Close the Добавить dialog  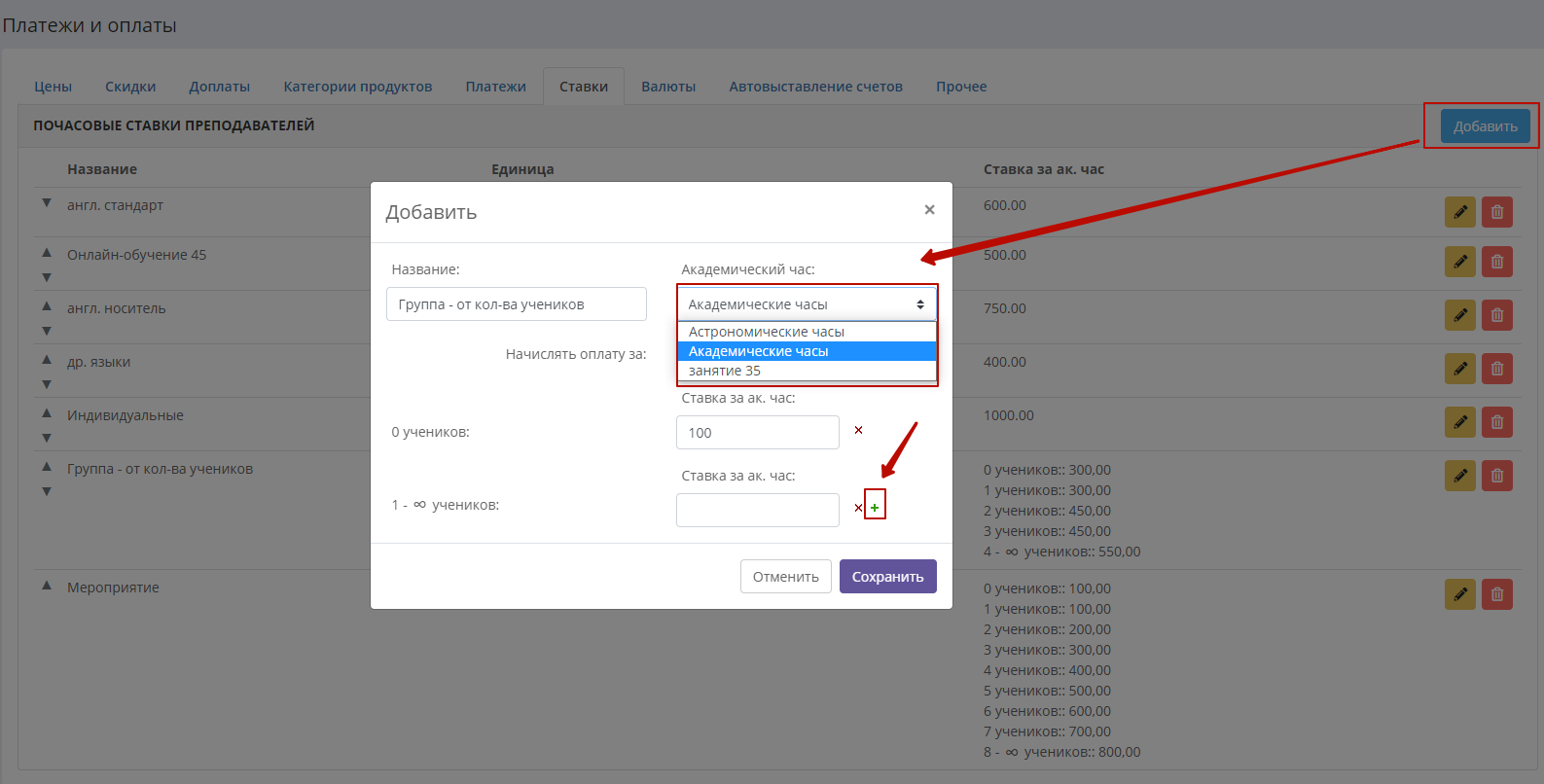click(x=929, y=209)
